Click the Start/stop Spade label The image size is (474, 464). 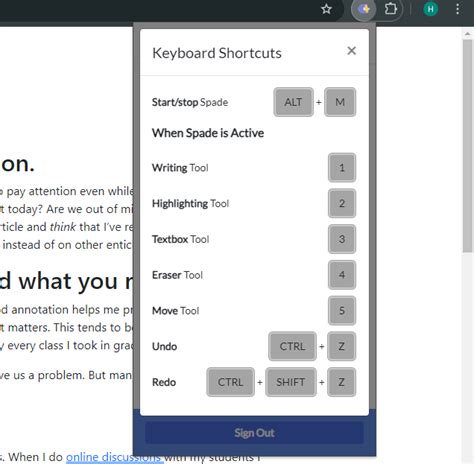coord(190,102)
